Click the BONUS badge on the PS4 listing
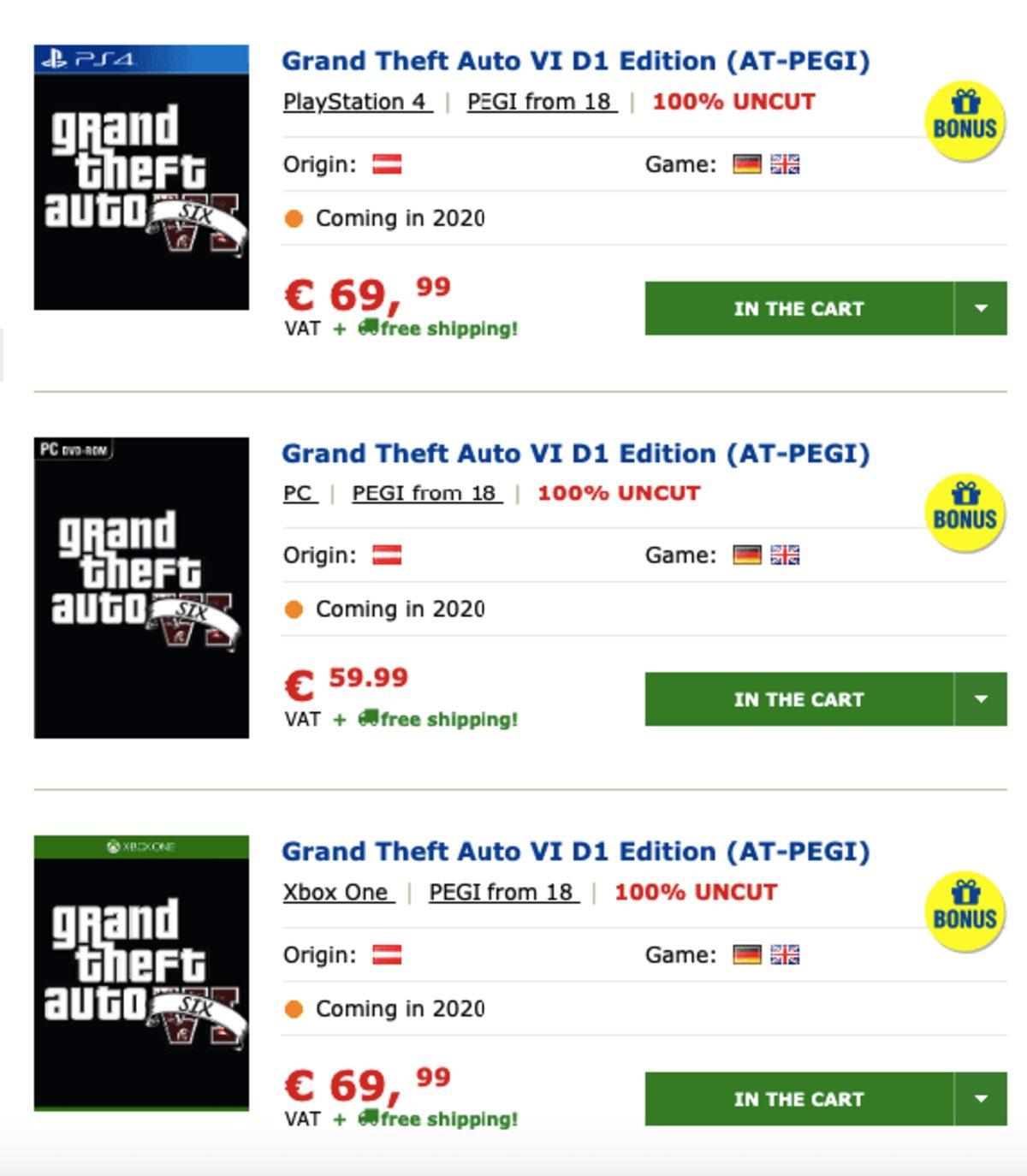The image size is (1027, 1176). point(965,121)
